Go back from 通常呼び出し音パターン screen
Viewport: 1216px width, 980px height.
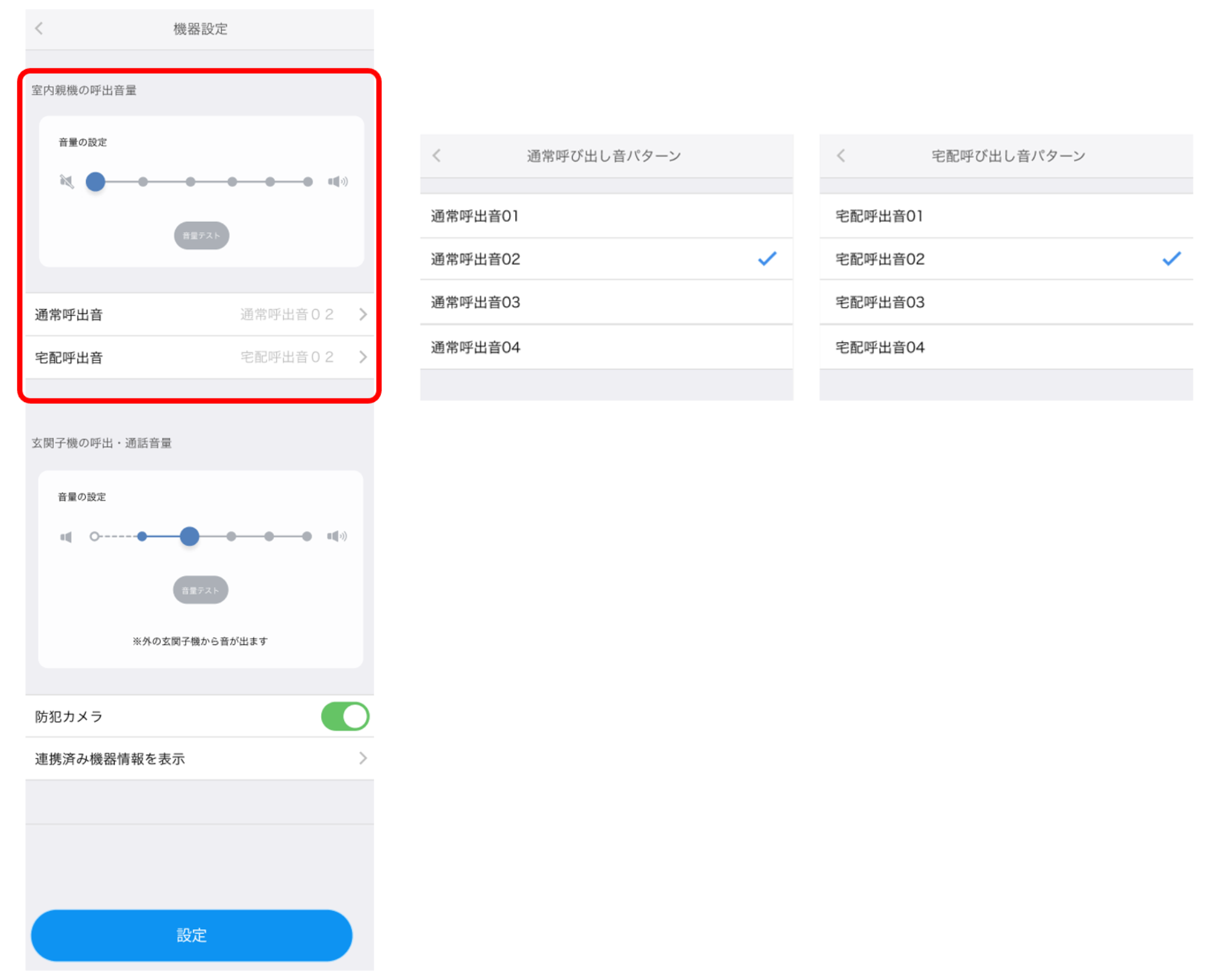437,156
